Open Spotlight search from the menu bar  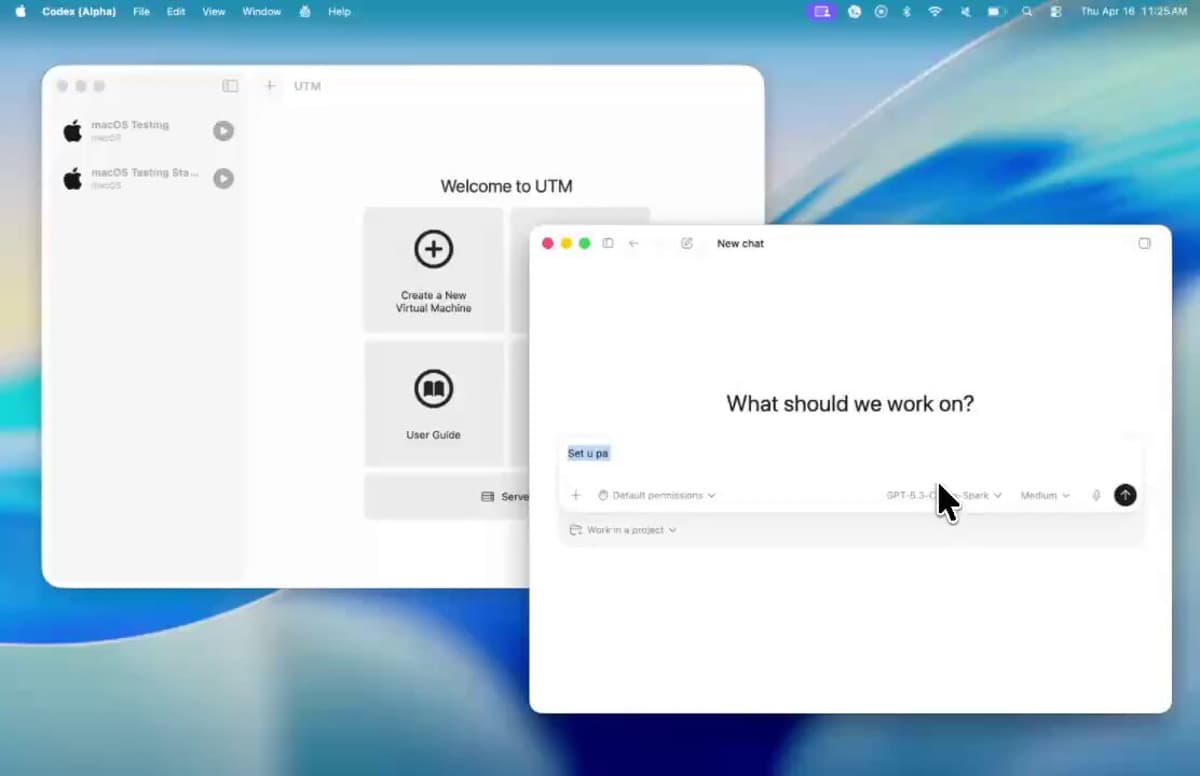point(1026,11)
